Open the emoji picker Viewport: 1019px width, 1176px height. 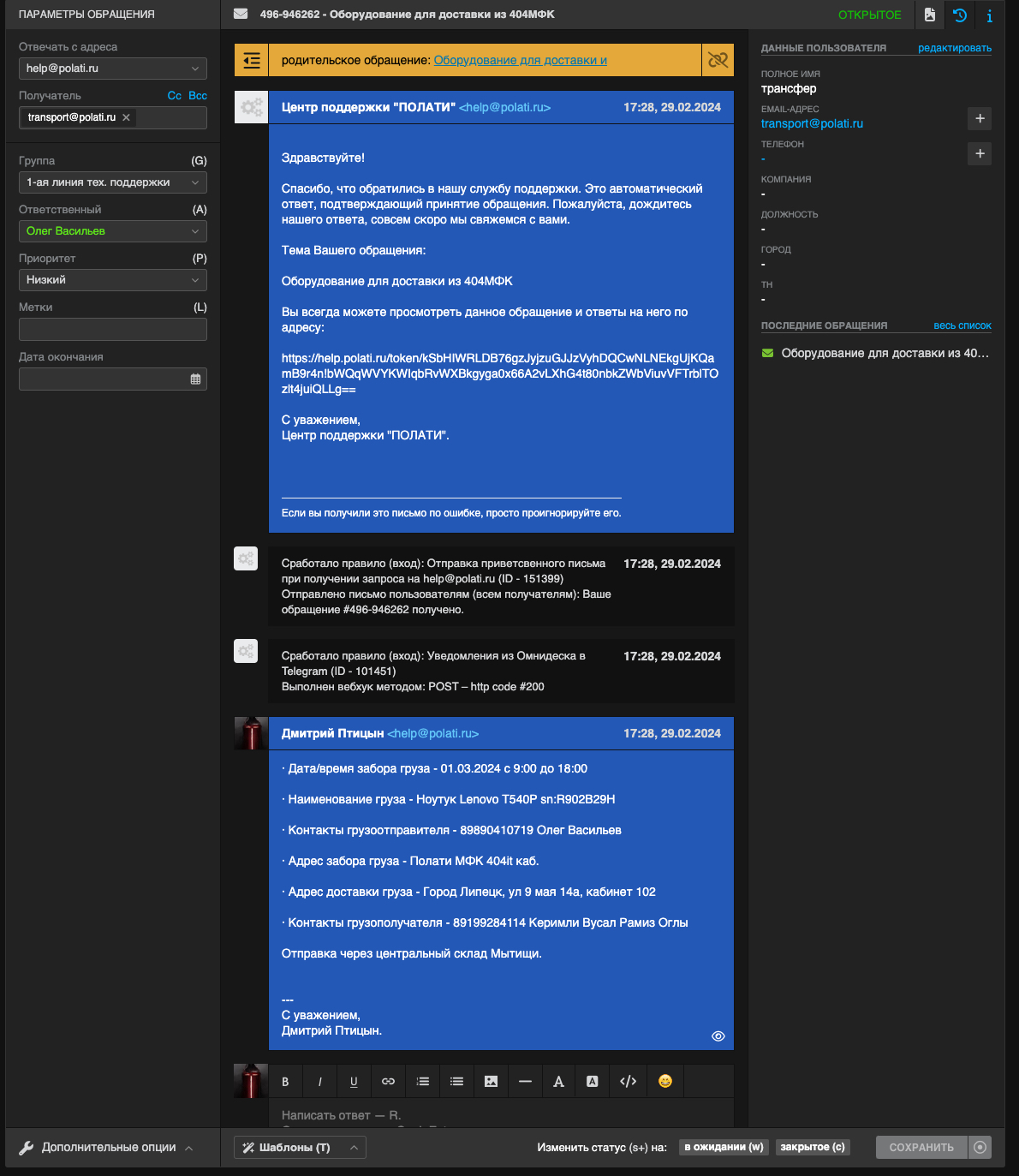[x=665, y=1082]
